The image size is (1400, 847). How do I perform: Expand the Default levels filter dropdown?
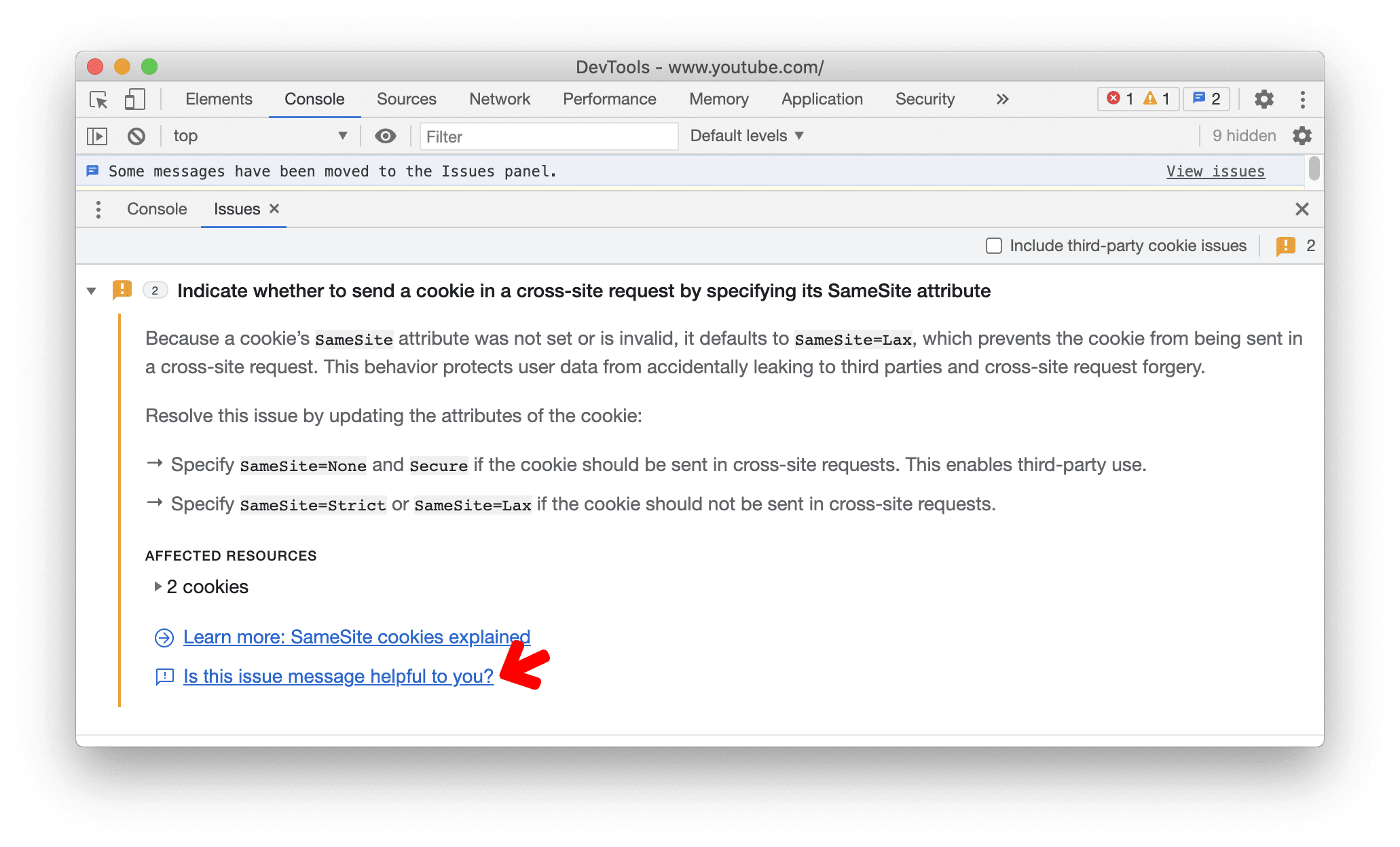(x=747, y=135)
